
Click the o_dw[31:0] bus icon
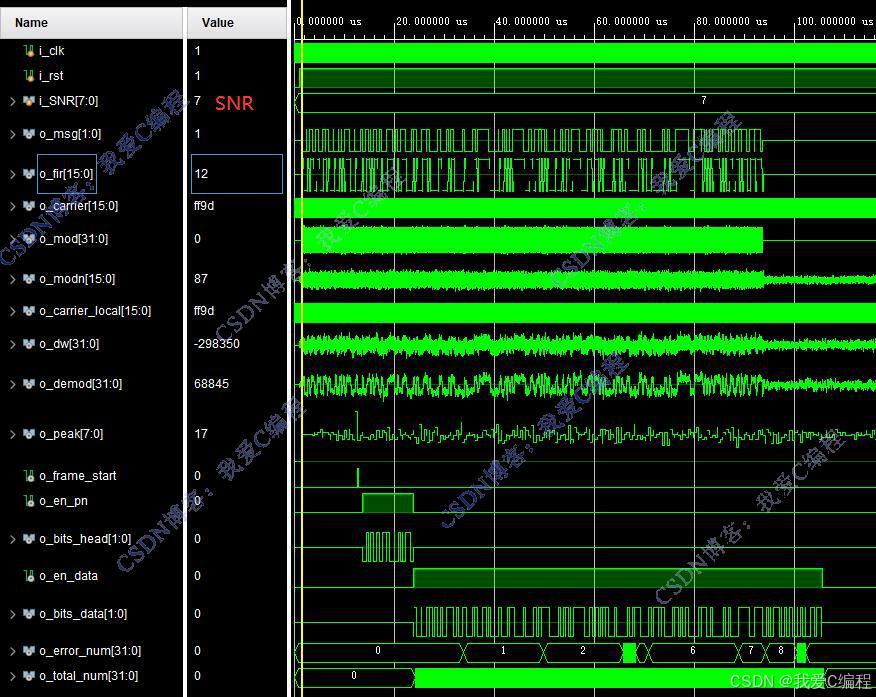pos(28,343)
